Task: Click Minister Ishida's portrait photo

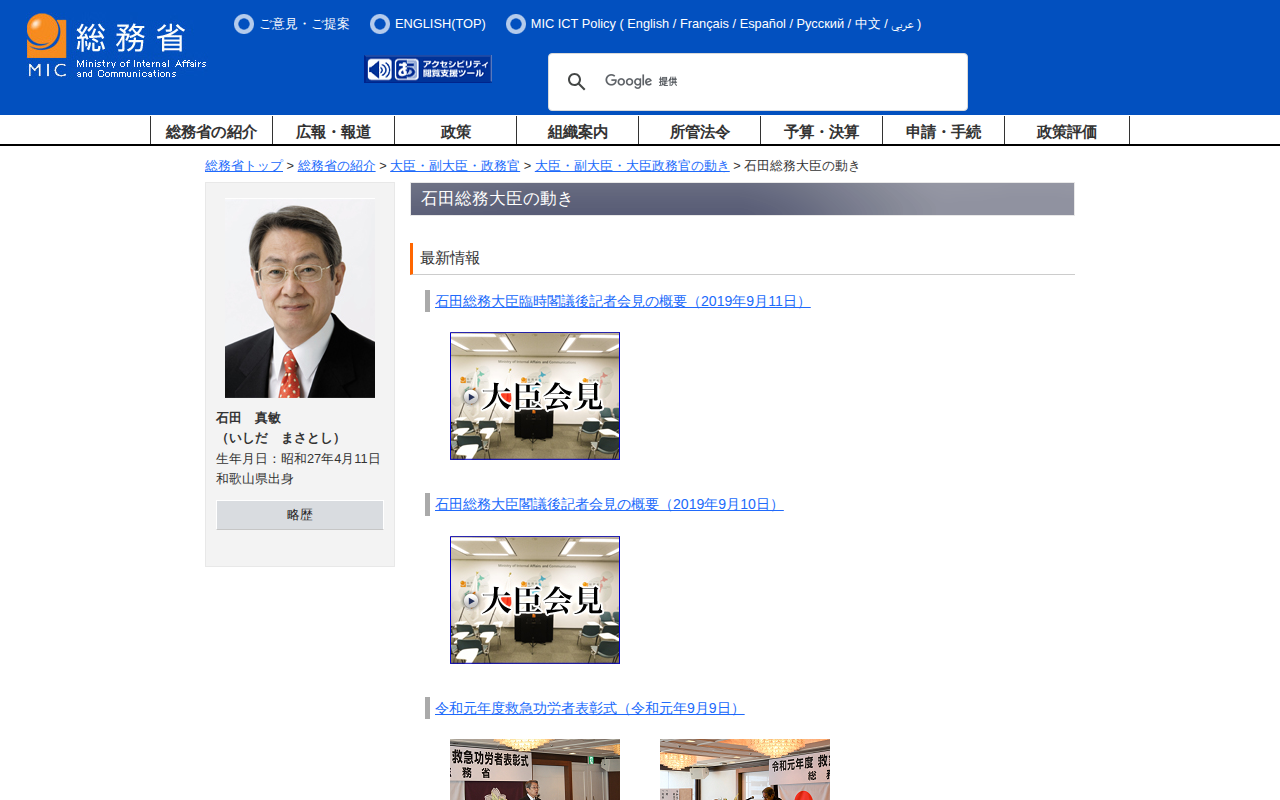Action: point(300,298)
